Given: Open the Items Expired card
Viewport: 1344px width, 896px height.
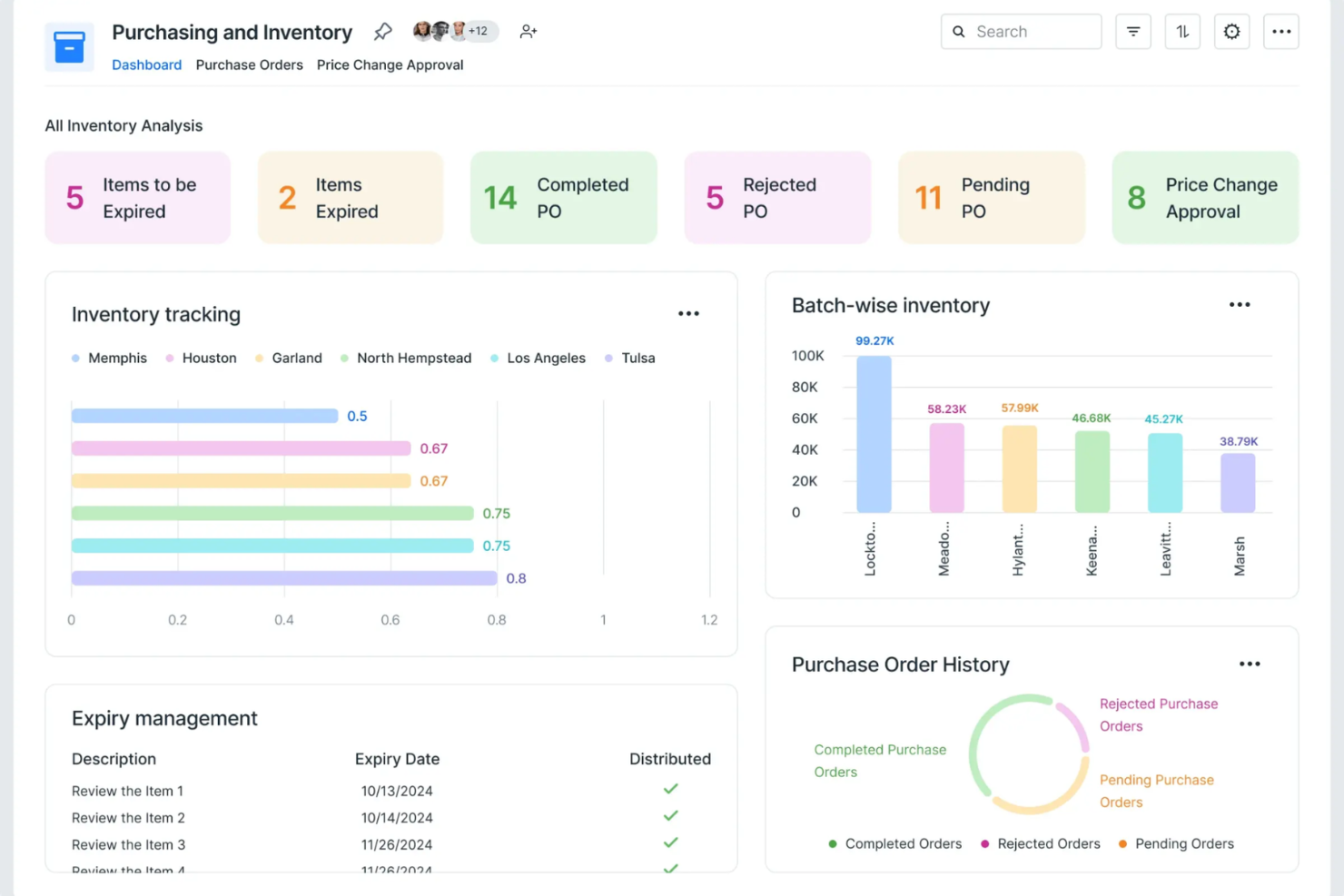Looking at the screenshot, I should pyautogui.click(x=351, y=198).
